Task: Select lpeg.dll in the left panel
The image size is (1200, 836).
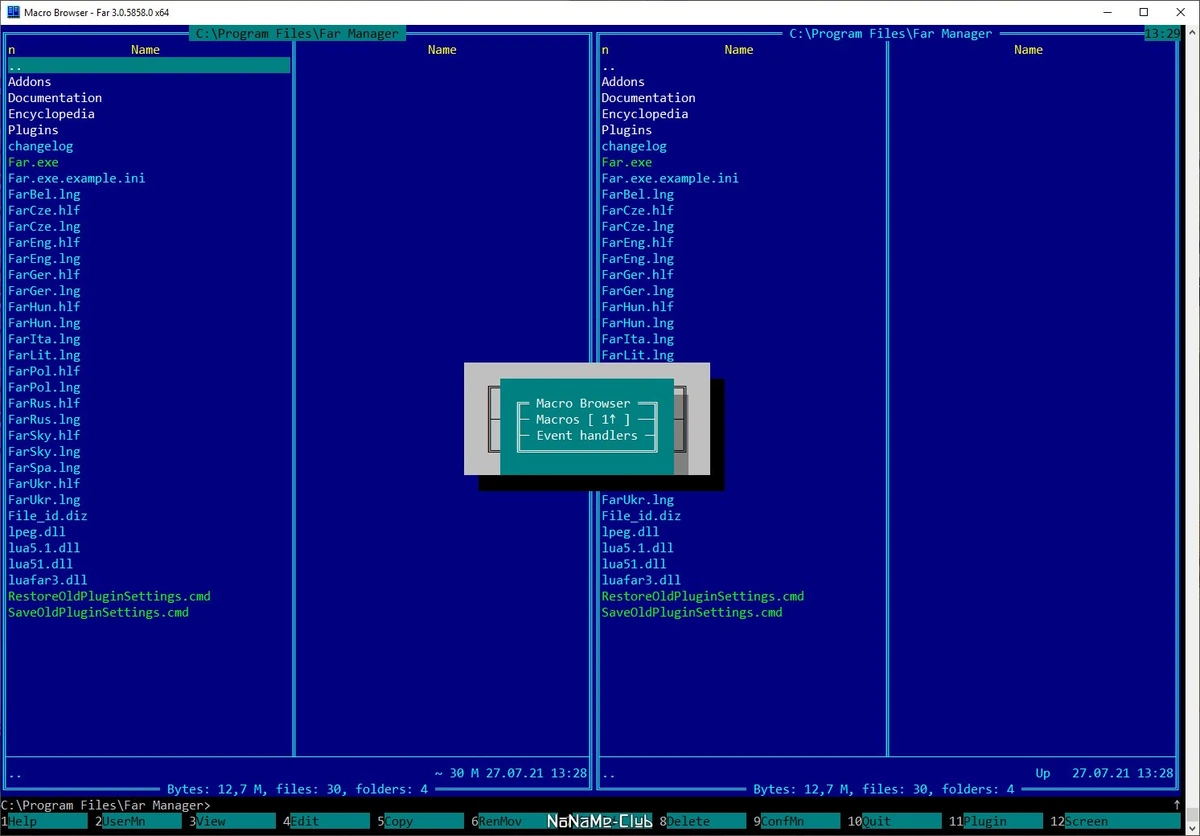Action: (x=37, y=532)
